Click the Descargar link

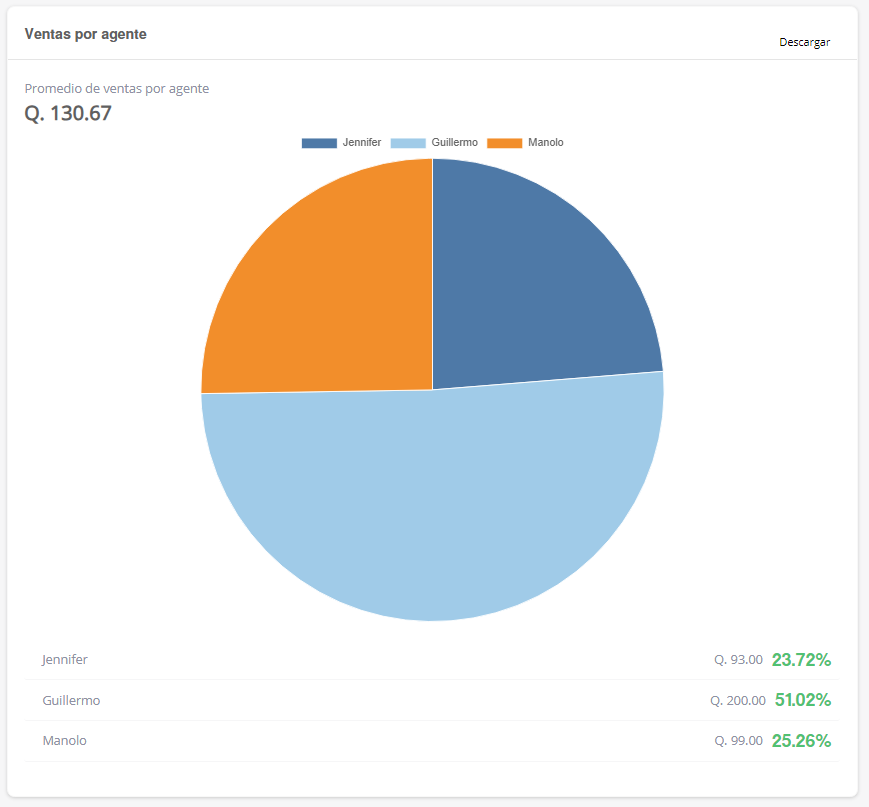(804, 42)
